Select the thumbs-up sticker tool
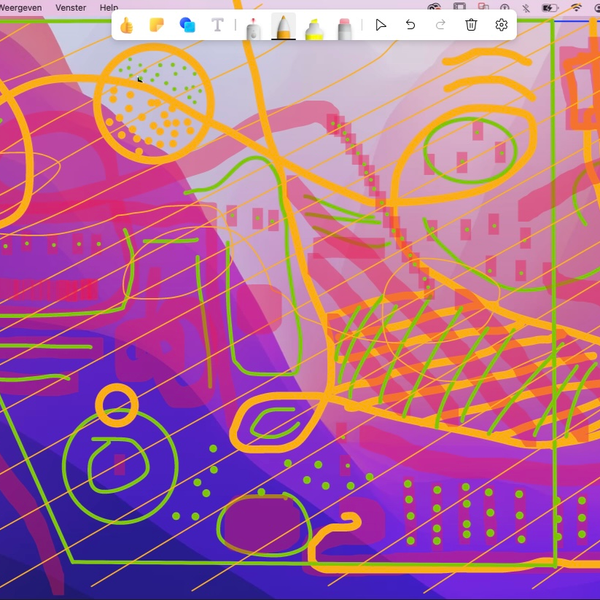The width and height of the screenshot is (600, 600). 127,25
